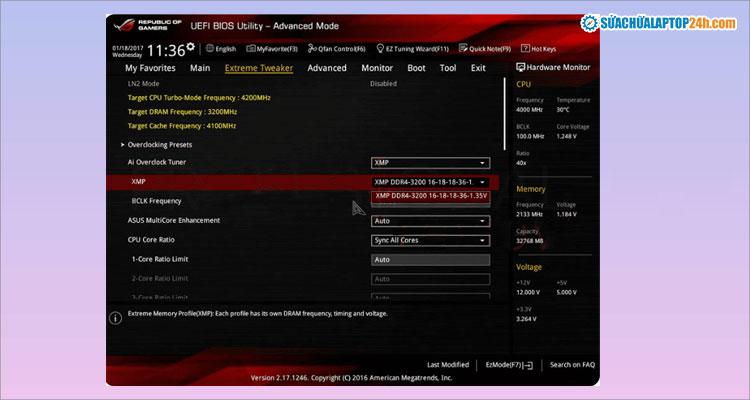Click the 1-Core Ratio Limit input field

pyautogui.click(x=430, y=259)
